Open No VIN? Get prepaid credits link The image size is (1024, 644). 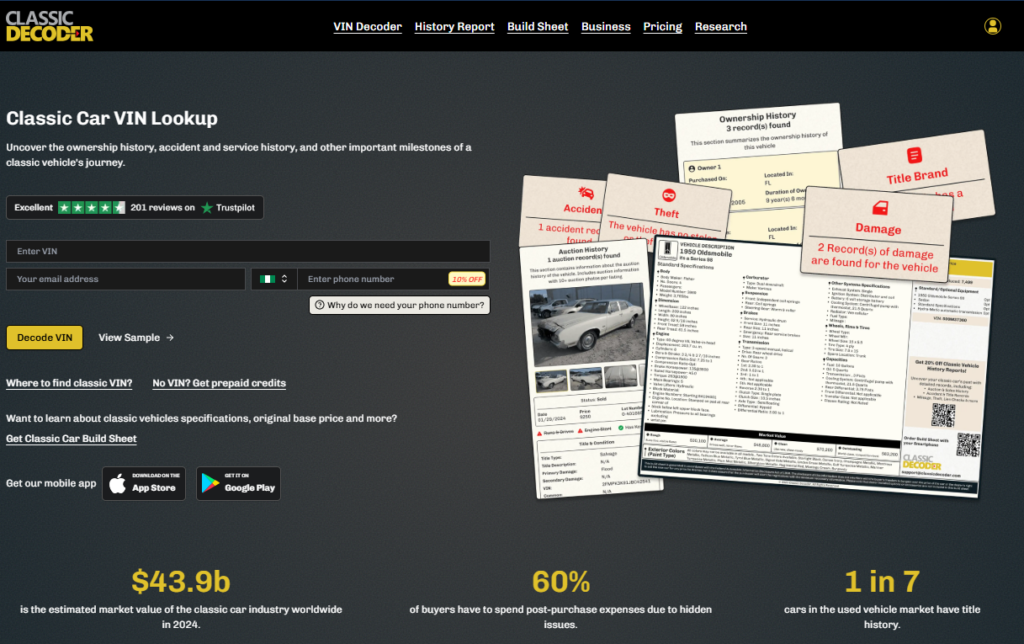click(219, 383)
